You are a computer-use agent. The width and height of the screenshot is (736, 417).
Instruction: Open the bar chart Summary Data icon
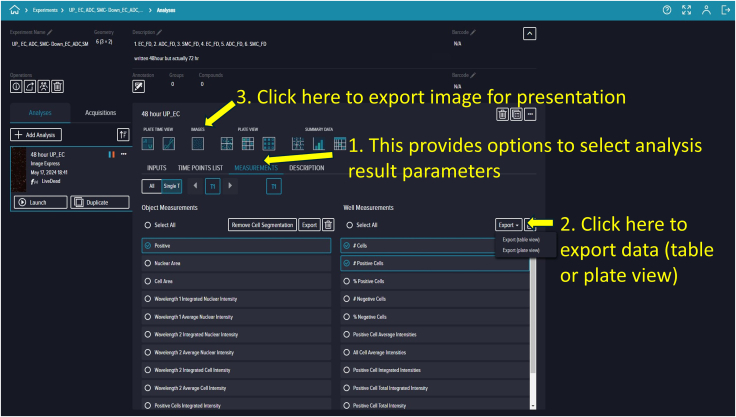click(319, 144)
